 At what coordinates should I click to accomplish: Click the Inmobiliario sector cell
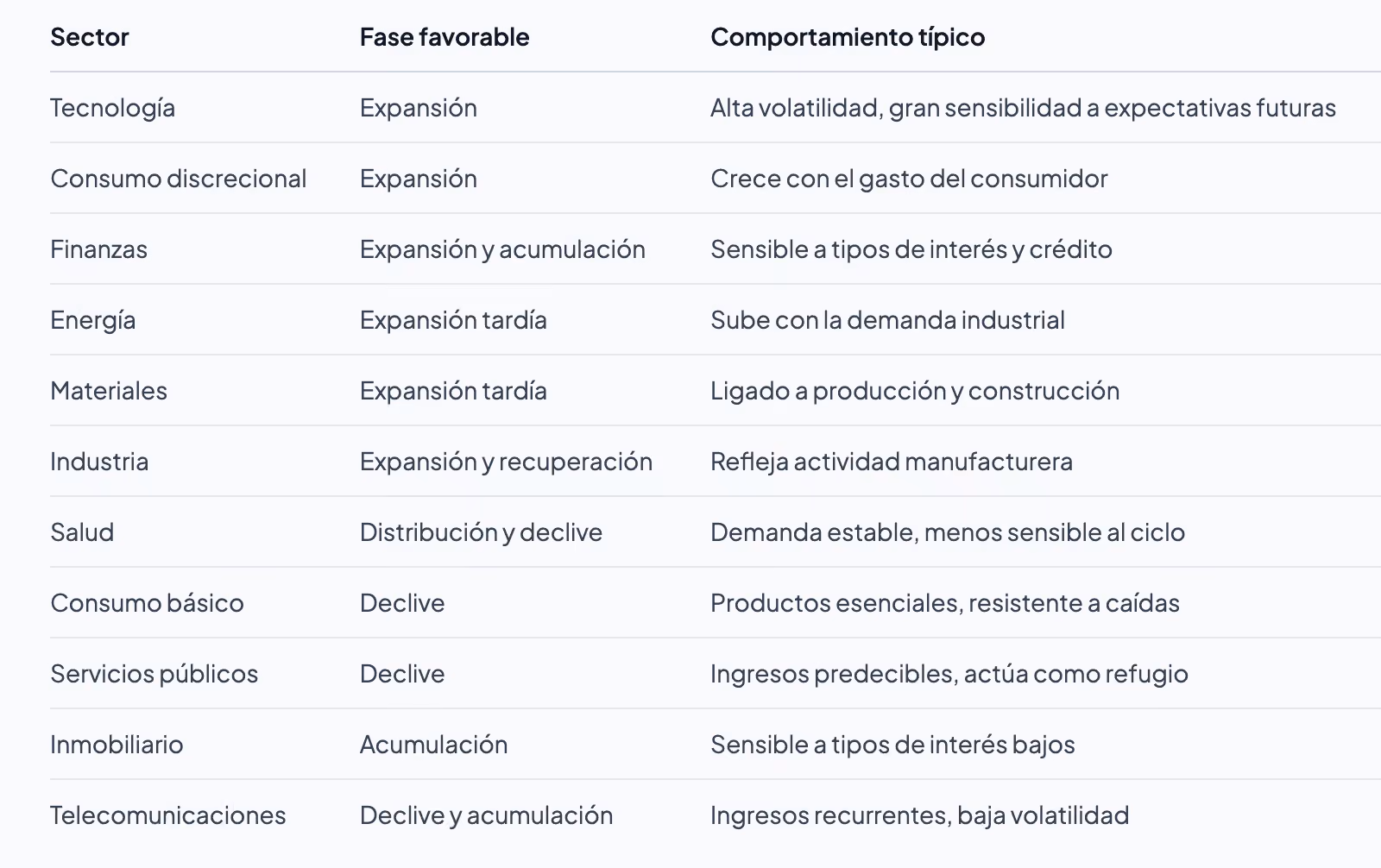tap(117, 745)
